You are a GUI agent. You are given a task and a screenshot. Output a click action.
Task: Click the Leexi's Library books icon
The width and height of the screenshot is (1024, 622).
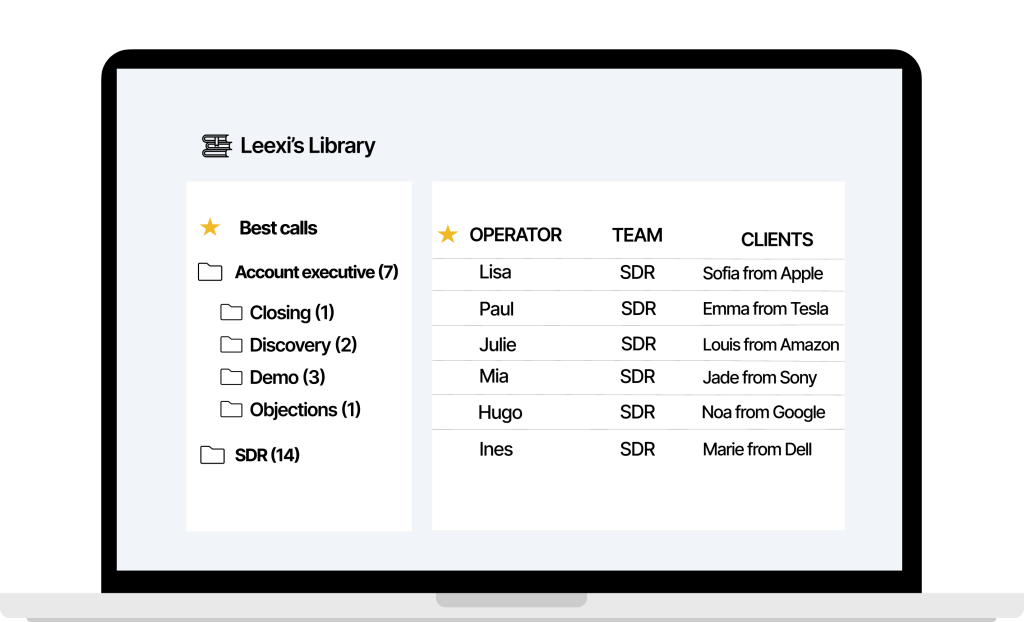[x=216, y=145]
